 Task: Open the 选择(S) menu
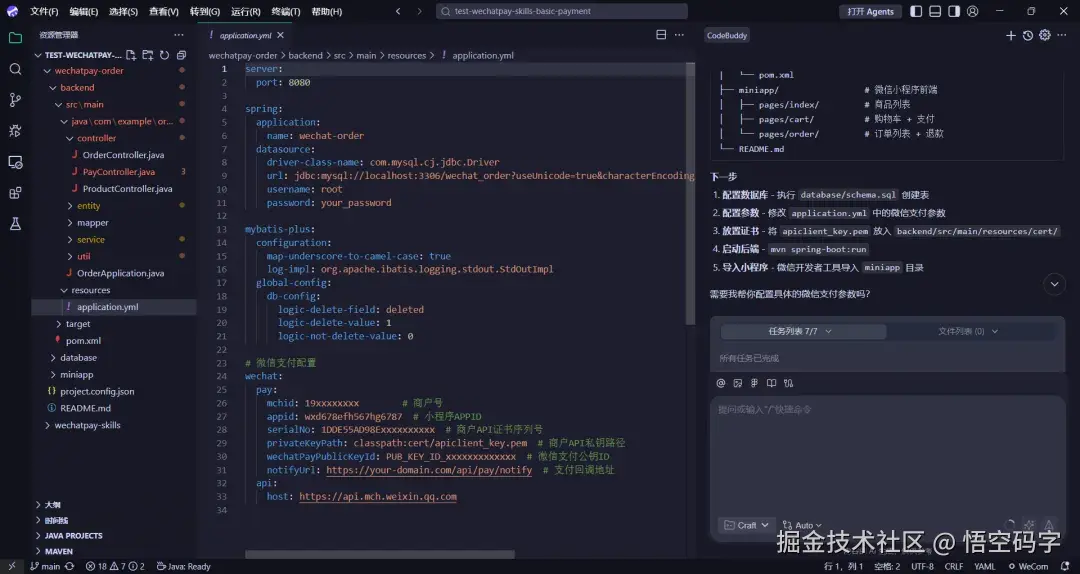pos(123,11)
